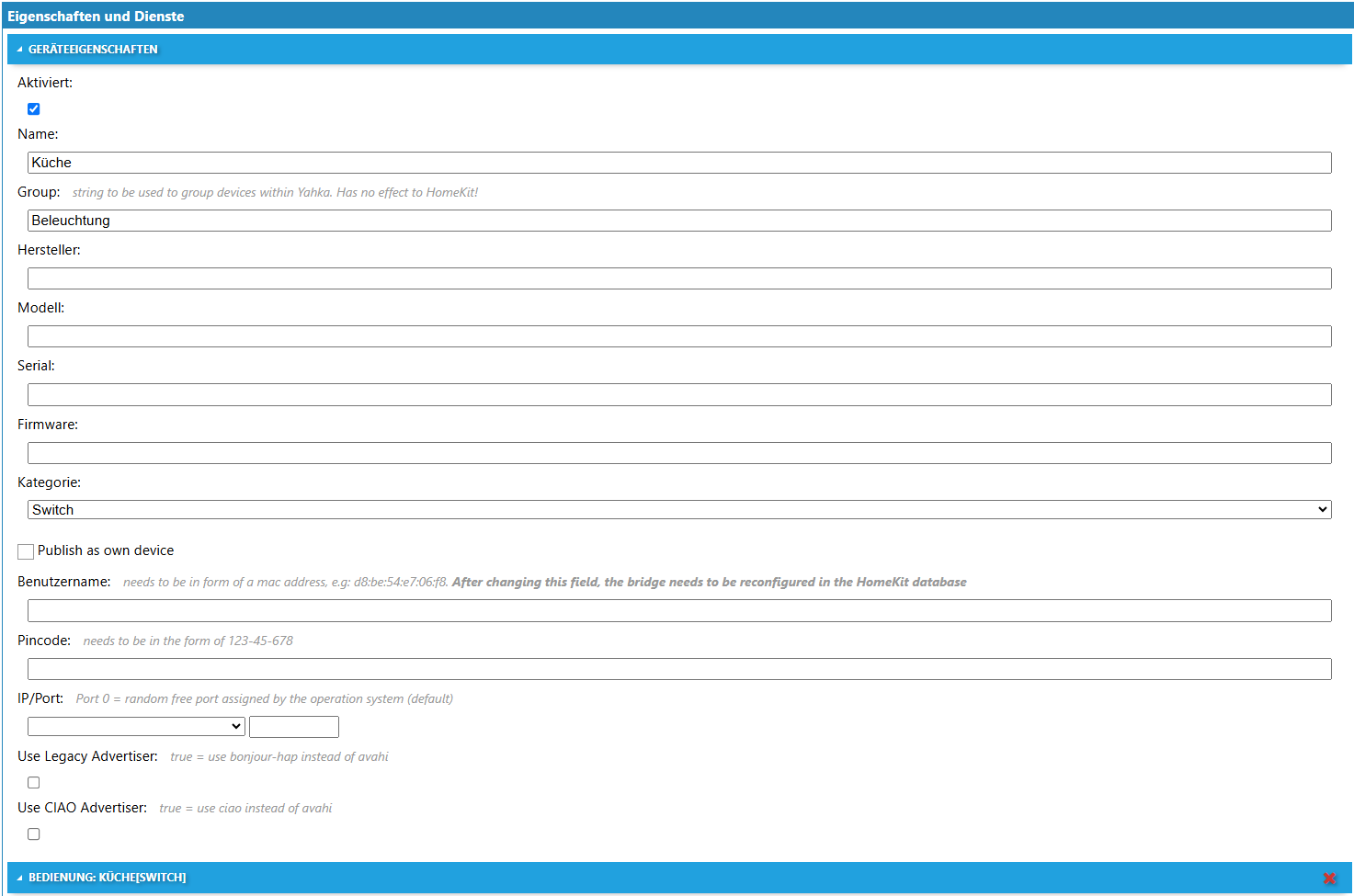Enable Publish as own device checkbox
Viewport: 1354px width, 896px height.
click(x=26, y=551)
